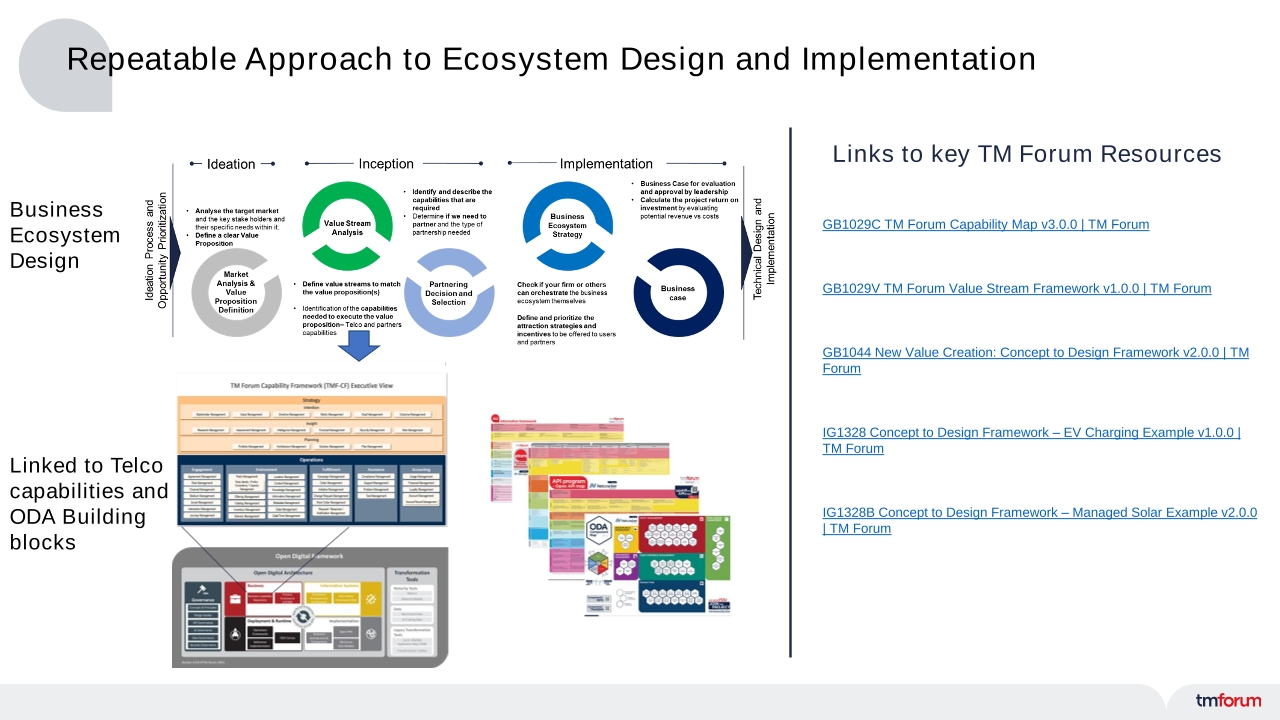Click the blue Business Ecosystem Strategy circle
Viewport: 1280px width, 720px height.
point(567,226)
